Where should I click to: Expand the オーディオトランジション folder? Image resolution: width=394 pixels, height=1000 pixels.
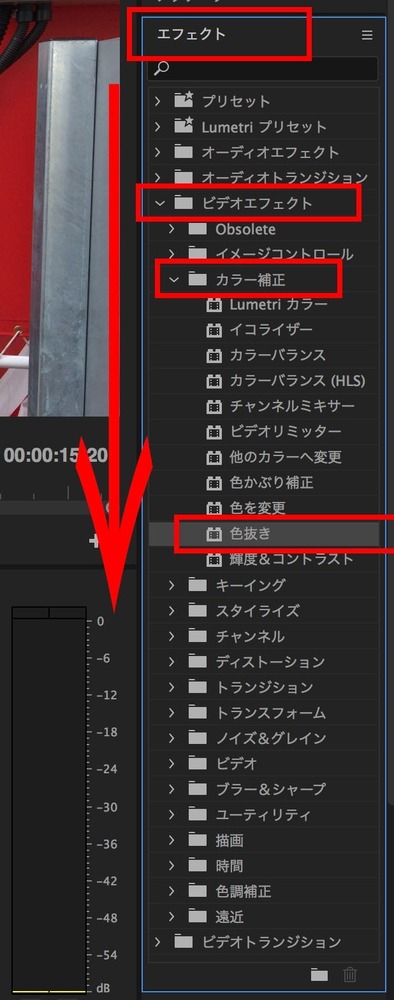click(158, 177)
